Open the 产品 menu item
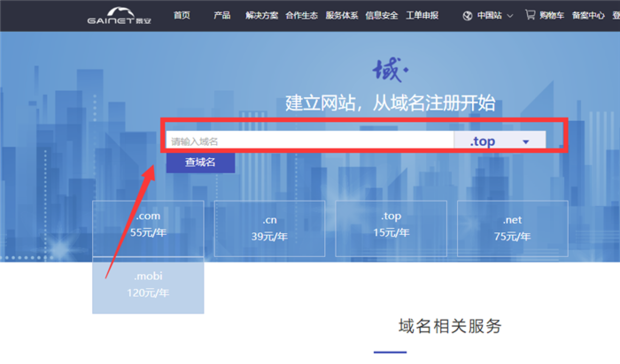 coord(222,15)
